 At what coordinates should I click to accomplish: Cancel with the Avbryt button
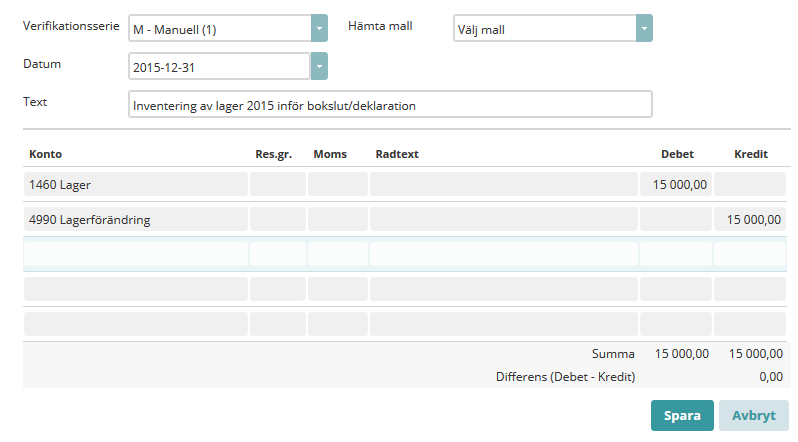pos(754,416)
